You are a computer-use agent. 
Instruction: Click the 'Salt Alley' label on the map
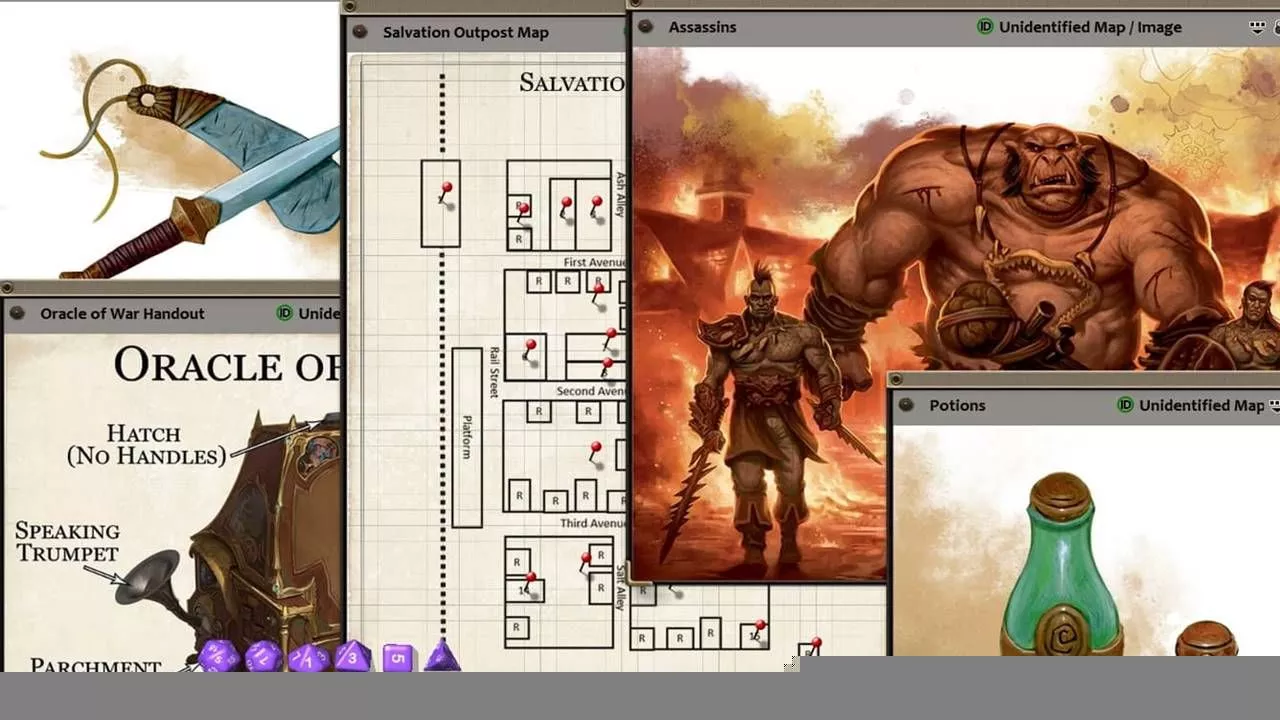coord(620,588)
